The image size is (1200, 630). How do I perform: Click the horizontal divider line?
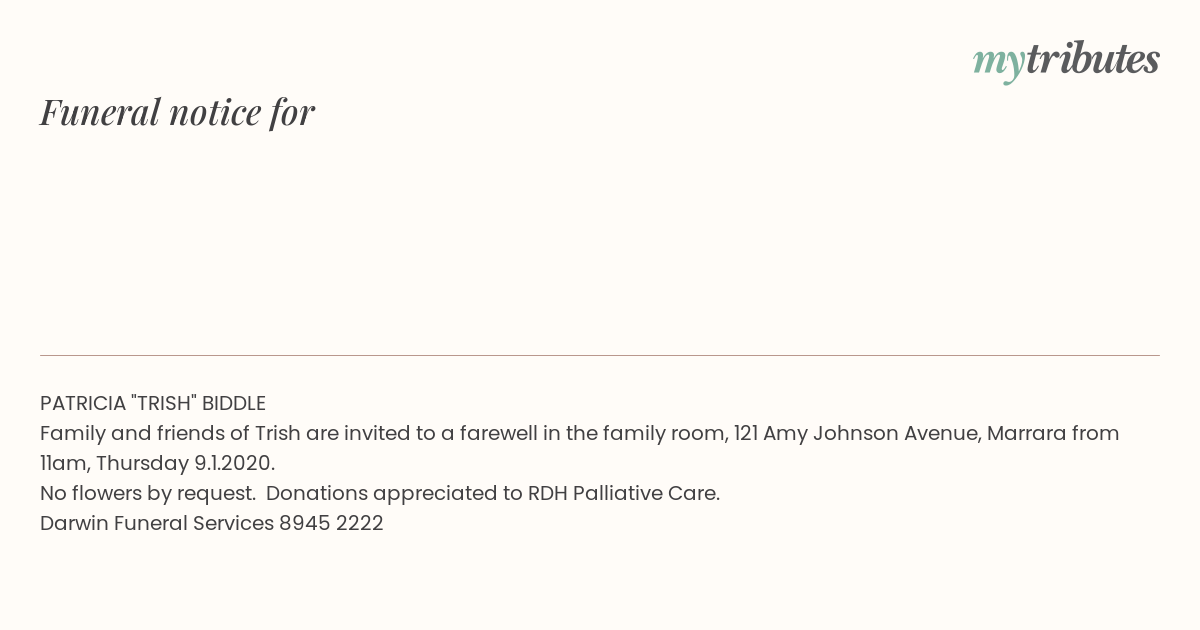point(600,355)
